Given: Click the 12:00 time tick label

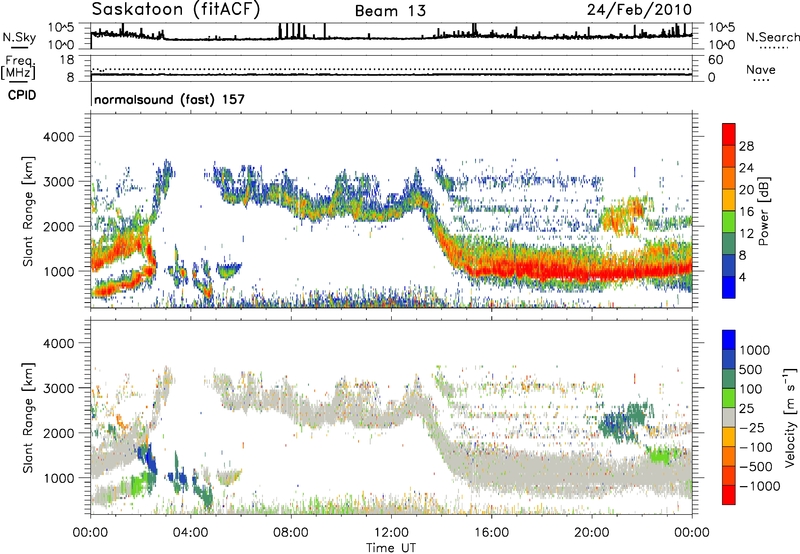Looking at the screenshot, I should click(x=391, y=533).
